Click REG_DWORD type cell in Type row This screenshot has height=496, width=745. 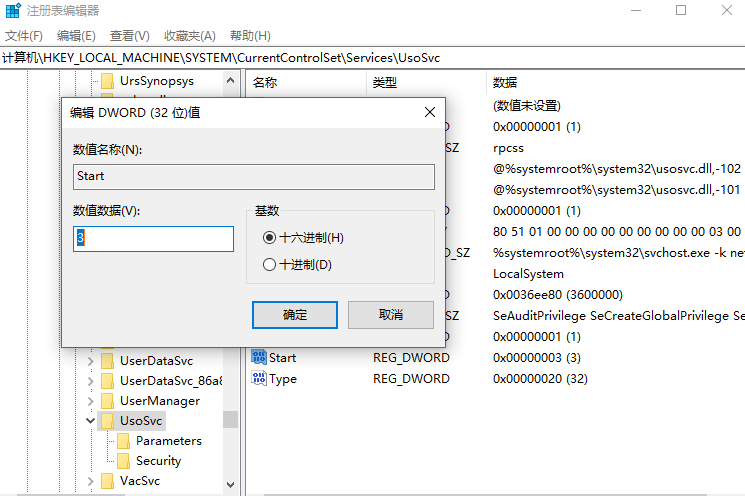411,379
